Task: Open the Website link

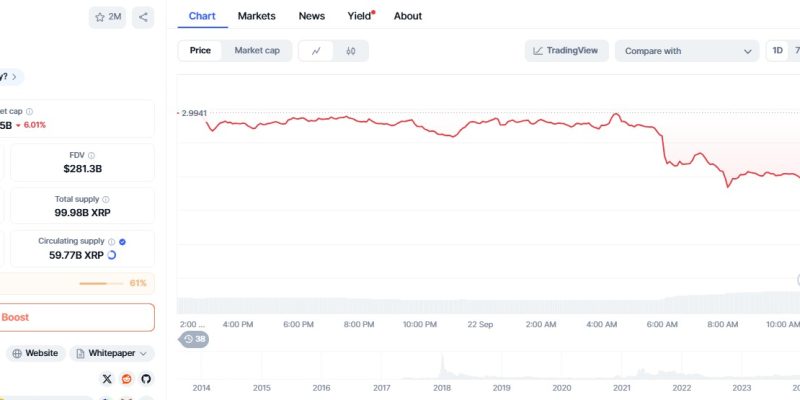Action: point(35,353)
